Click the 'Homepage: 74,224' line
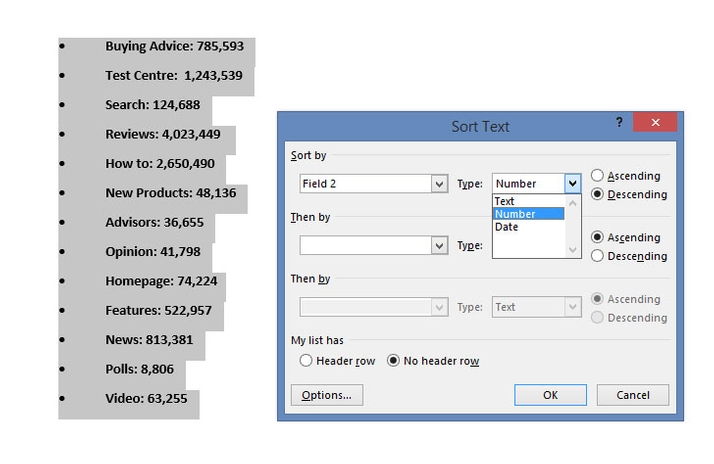The height and width of the screenshot is (464, 714). 161,281
